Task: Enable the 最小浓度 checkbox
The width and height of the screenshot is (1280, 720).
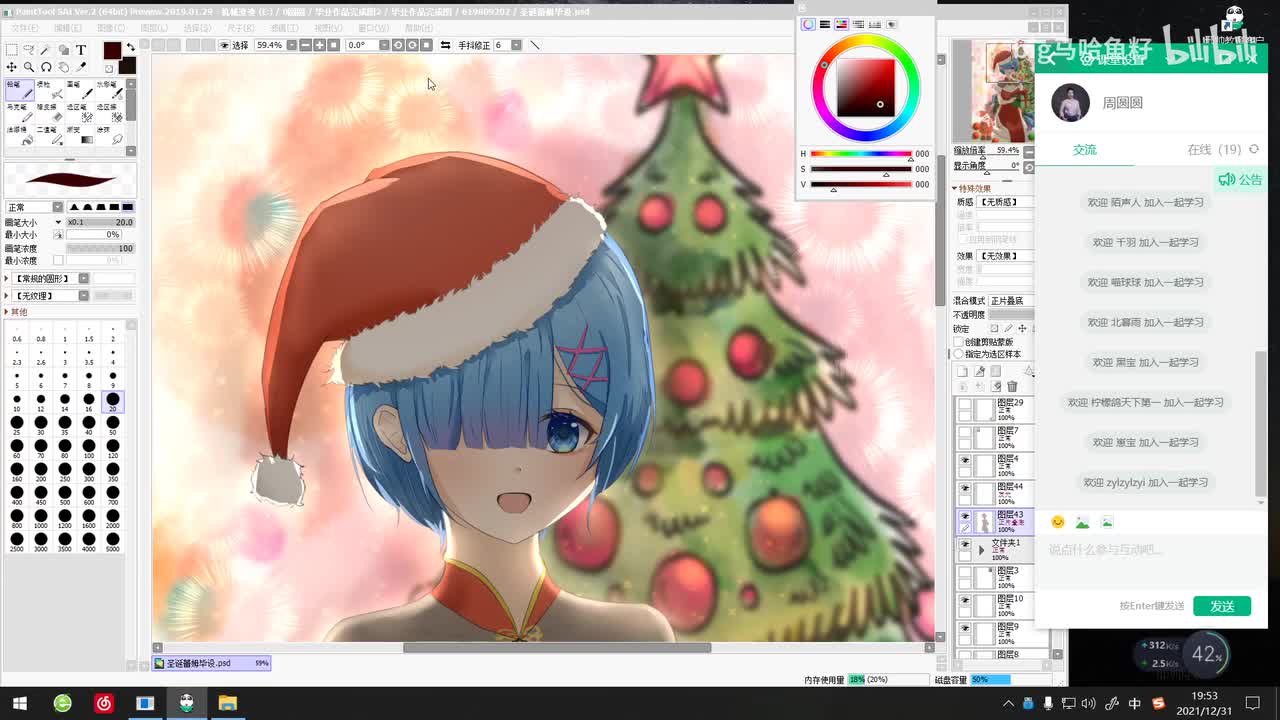Action: [59, 260]
